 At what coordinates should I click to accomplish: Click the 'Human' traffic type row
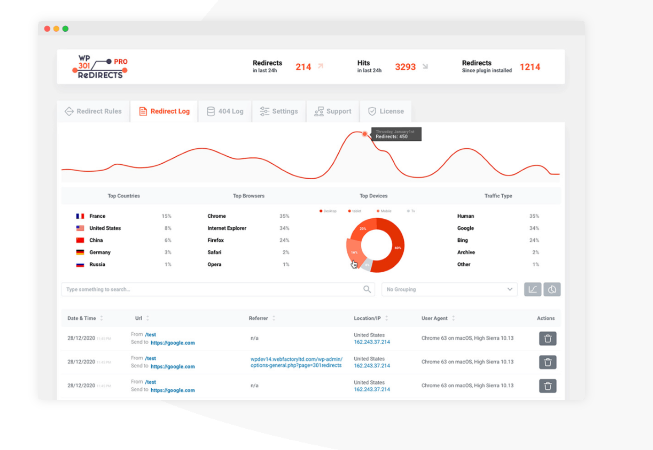[x=498, y=216]
